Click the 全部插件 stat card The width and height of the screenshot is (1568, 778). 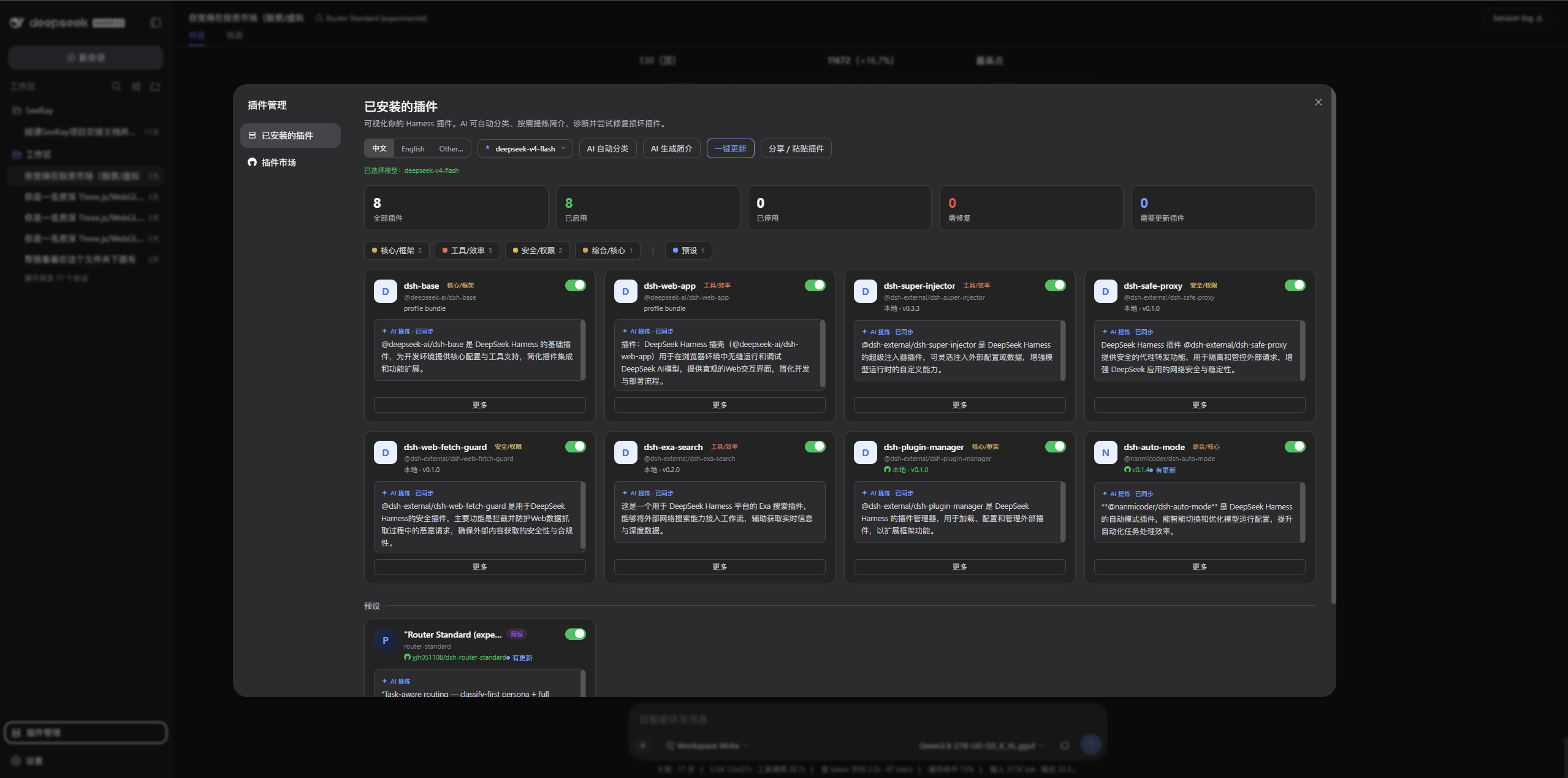456,208
